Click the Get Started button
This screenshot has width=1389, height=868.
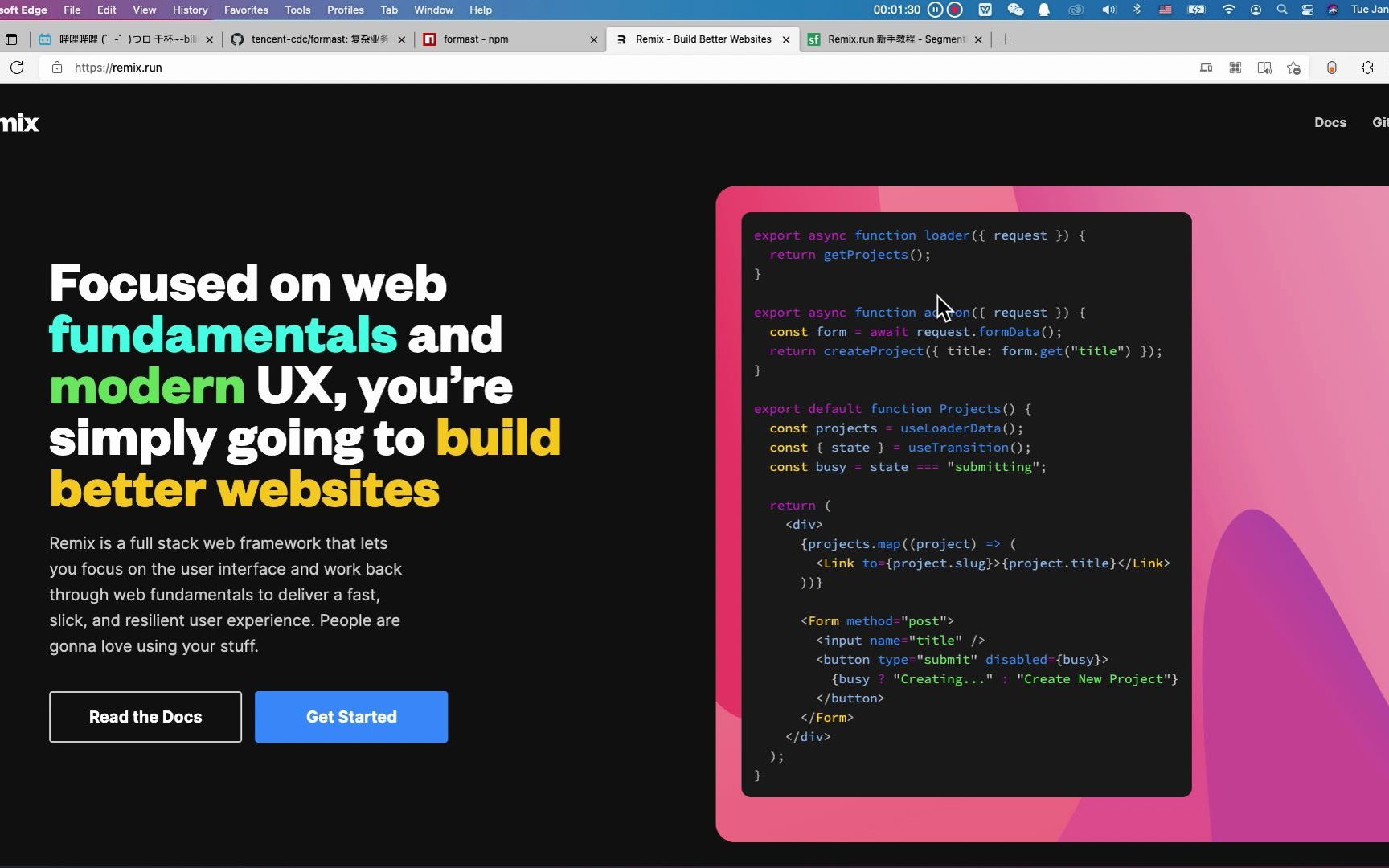(351, 717)
